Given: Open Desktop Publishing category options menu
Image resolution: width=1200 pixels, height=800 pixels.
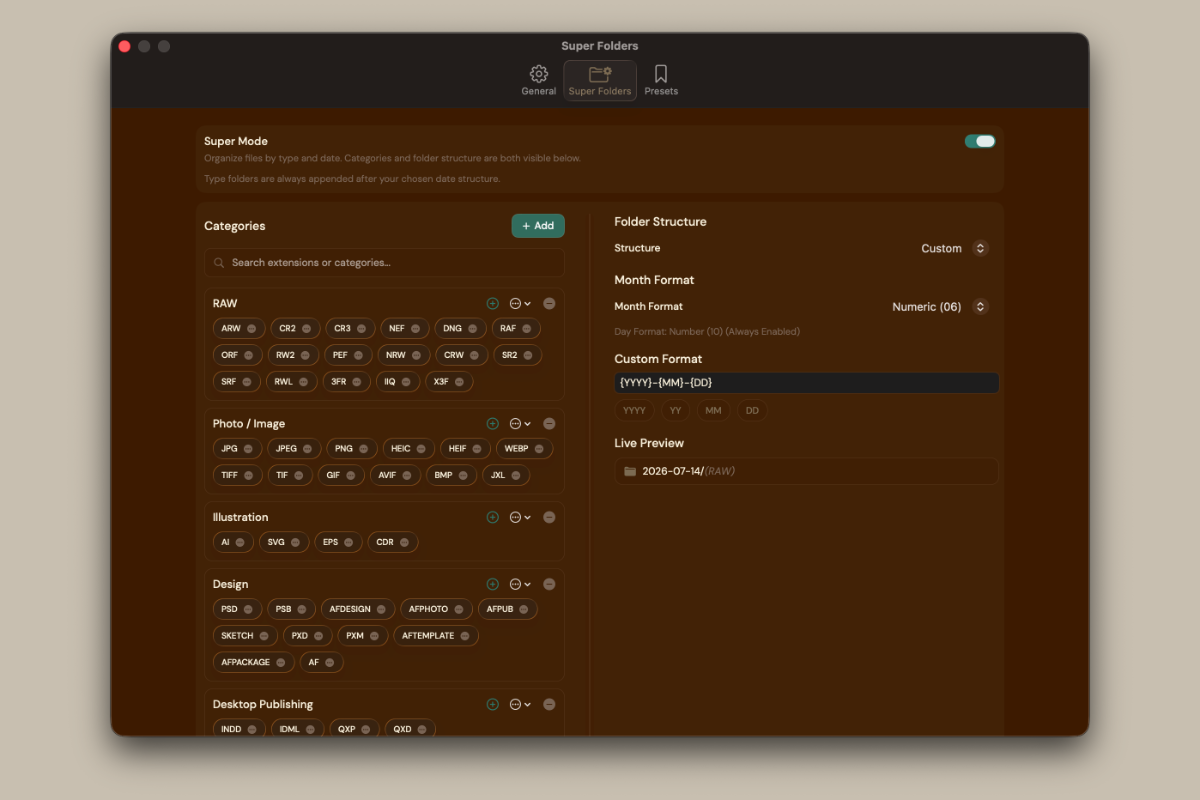Looking at the screenshot, I should tap(520, 704).
